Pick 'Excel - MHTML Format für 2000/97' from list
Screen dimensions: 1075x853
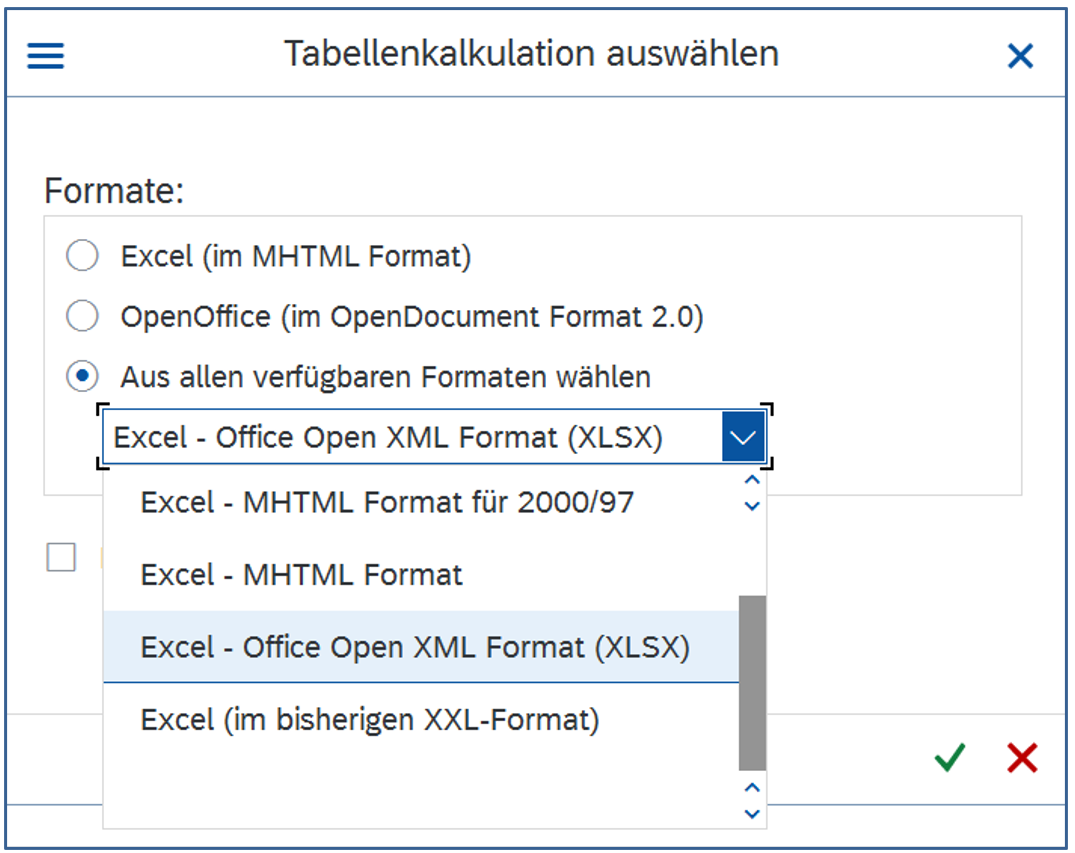pyautogui.click(x=387, y=501)
